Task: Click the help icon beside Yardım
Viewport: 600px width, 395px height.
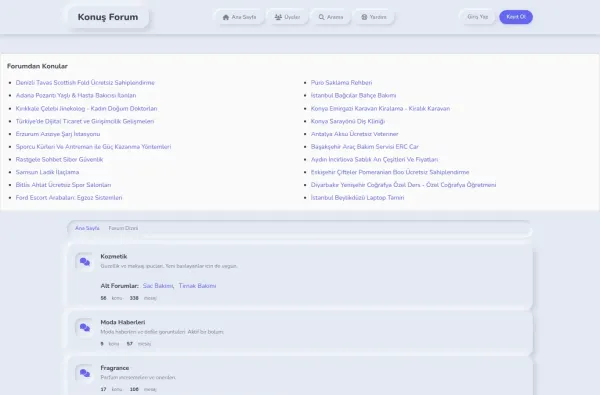Action: (x=364, y=17)
